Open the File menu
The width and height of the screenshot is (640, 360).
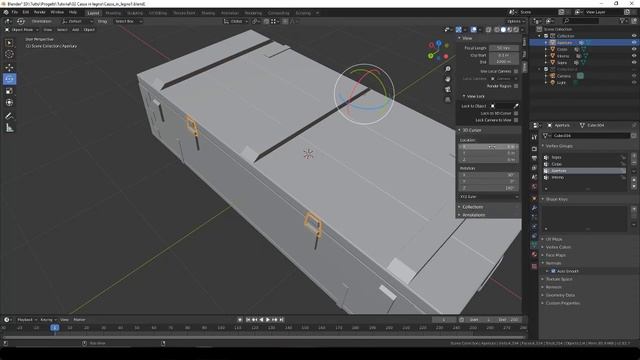coord(15,12)
